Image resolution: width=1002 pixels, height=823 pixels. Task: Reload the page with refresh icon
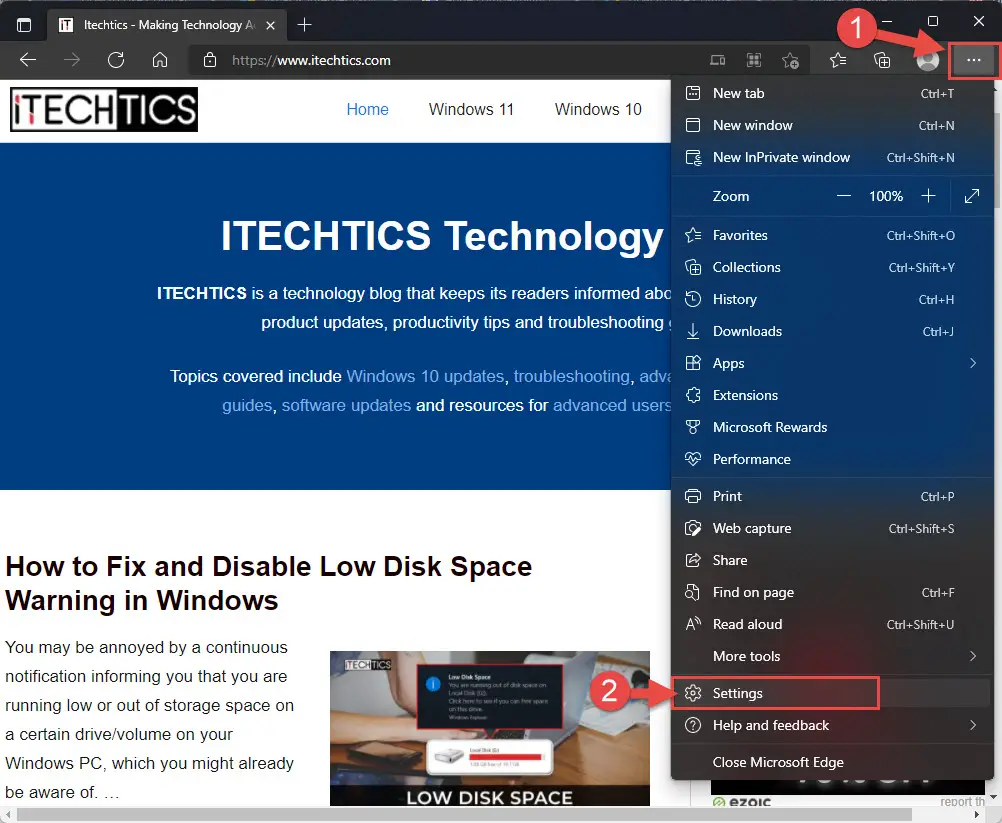(116, 60)
